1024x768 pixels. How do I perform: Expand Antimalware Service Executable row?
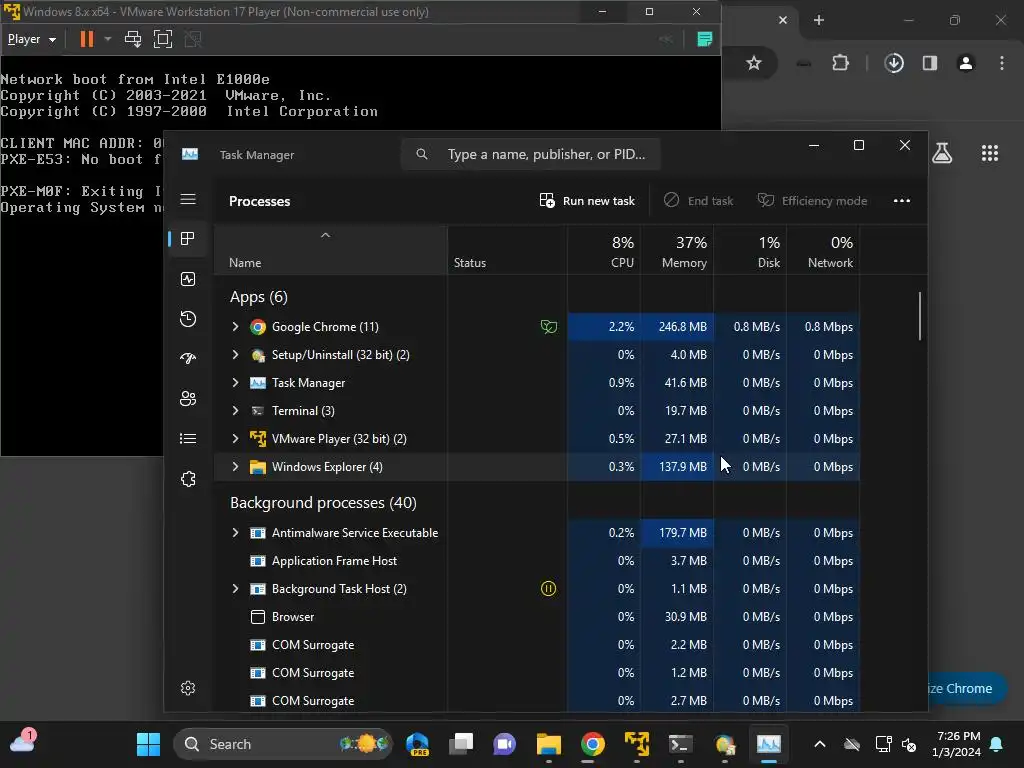[x=235, y=533]
